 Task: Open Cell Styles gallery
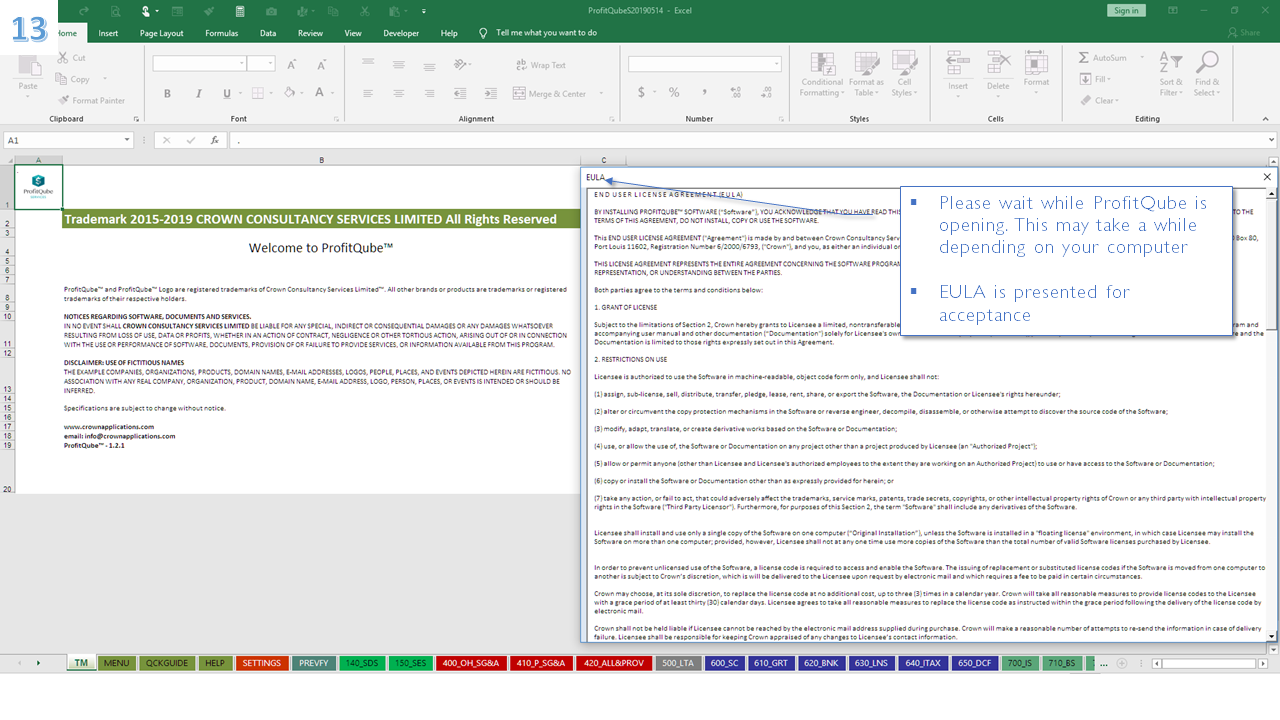pos(904,75)
